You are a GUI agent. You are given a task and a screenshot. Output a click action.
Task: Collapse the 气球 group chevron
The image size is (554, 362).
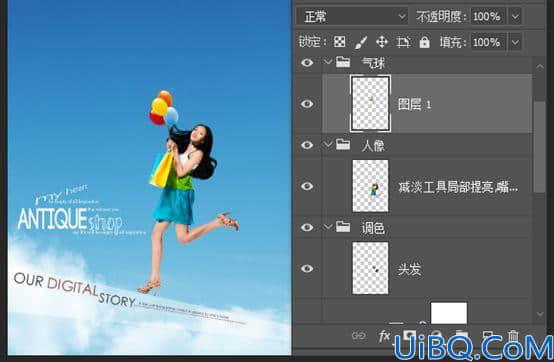click(328, 63)
